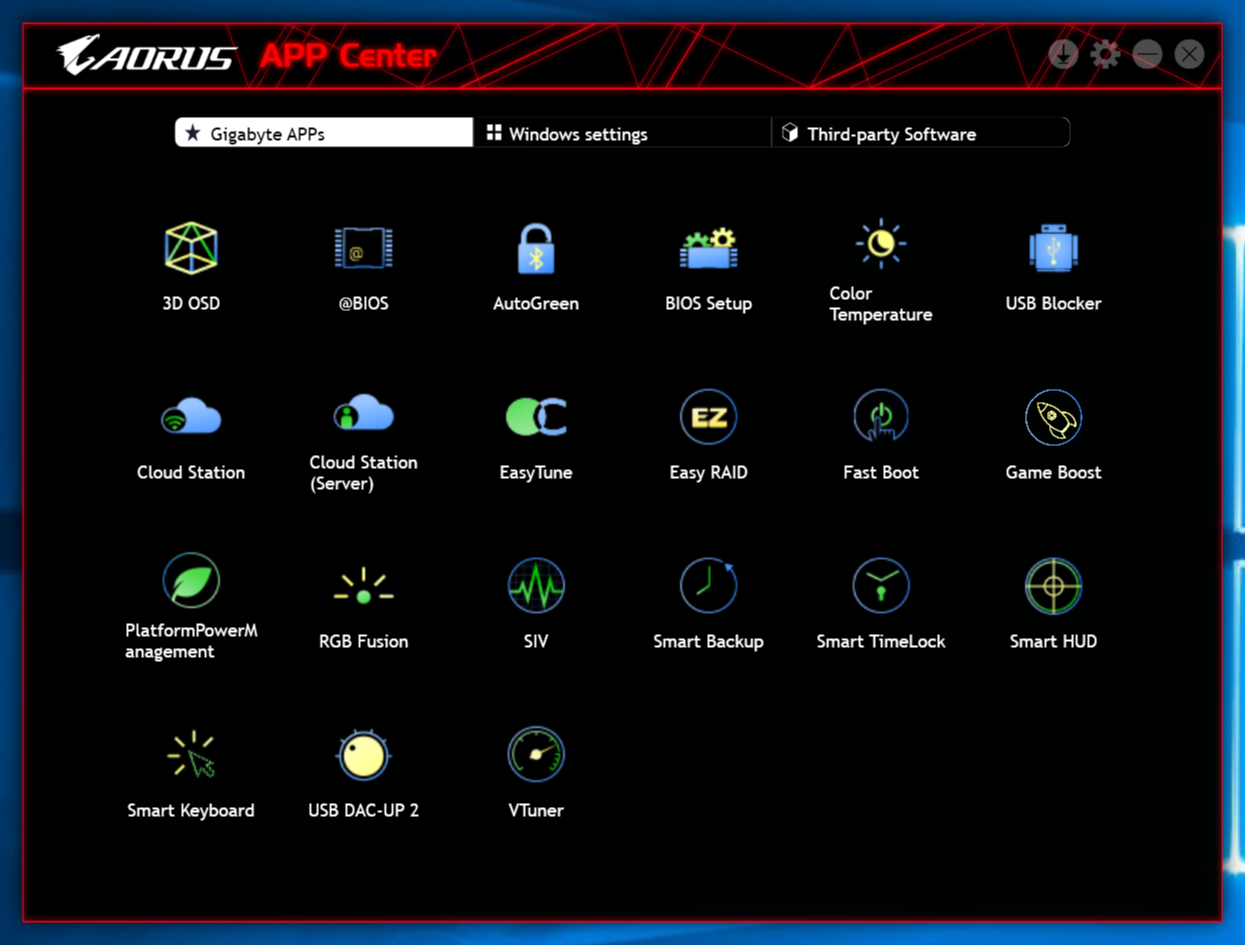Click the "SIV" label text
The width and height of the screenshot is (1245, 945).
click(536, 642)
